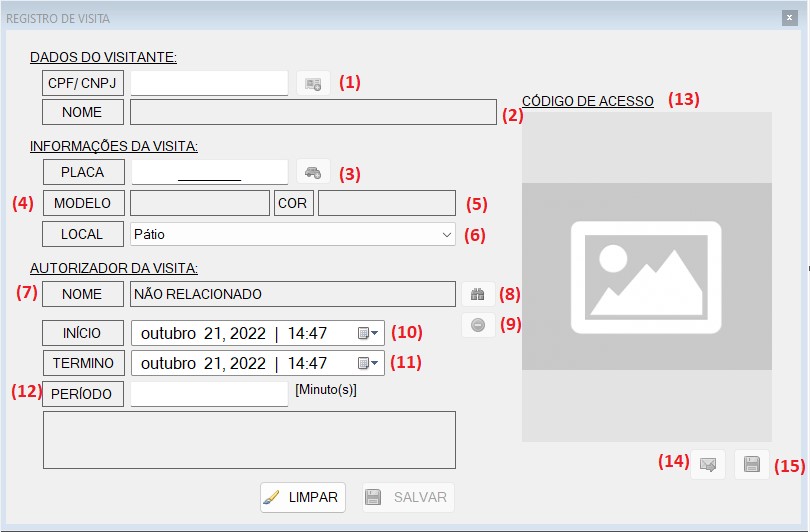Click the TERMINO label
This screenshot has height=532, width=810.
83,363
